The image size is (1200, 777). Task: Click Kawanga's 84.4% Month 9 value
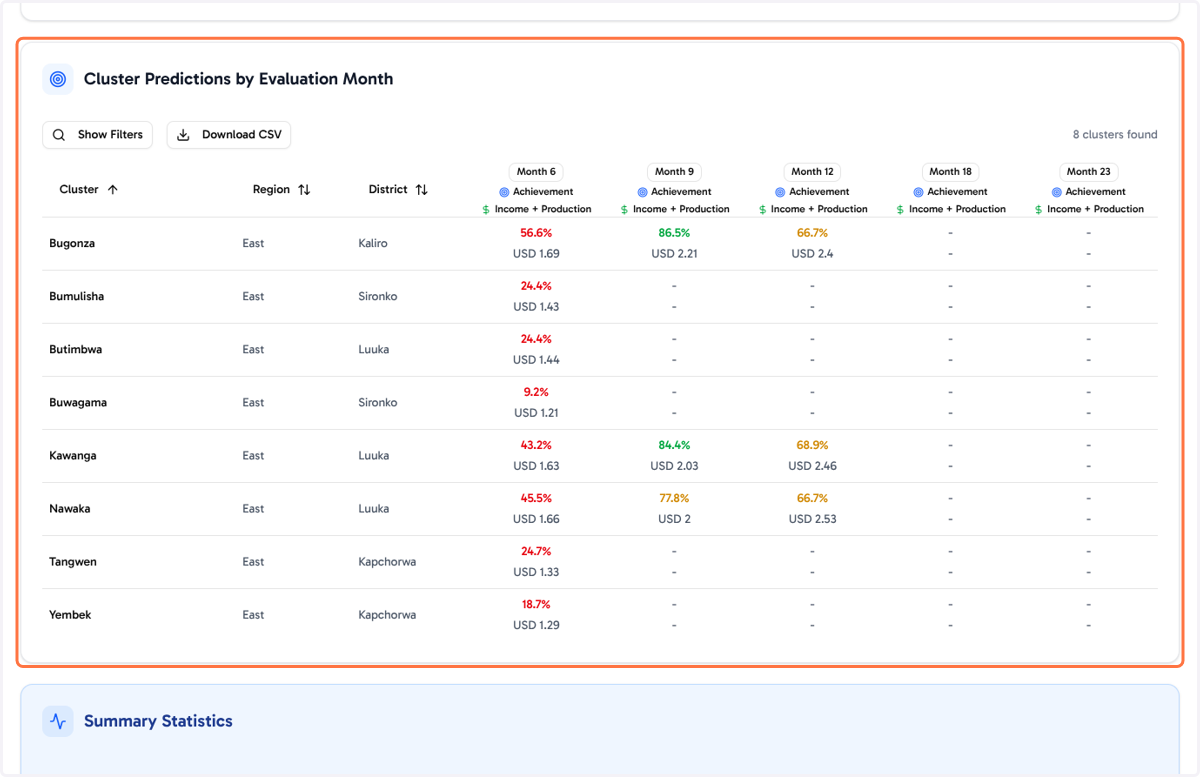click(674, 445)
